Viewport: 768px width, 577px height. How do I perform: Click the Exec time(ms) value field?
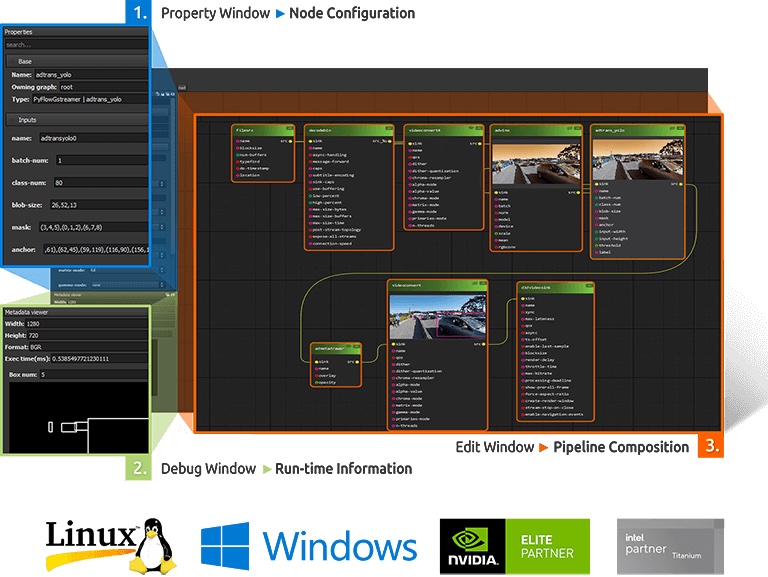point(99,359)
